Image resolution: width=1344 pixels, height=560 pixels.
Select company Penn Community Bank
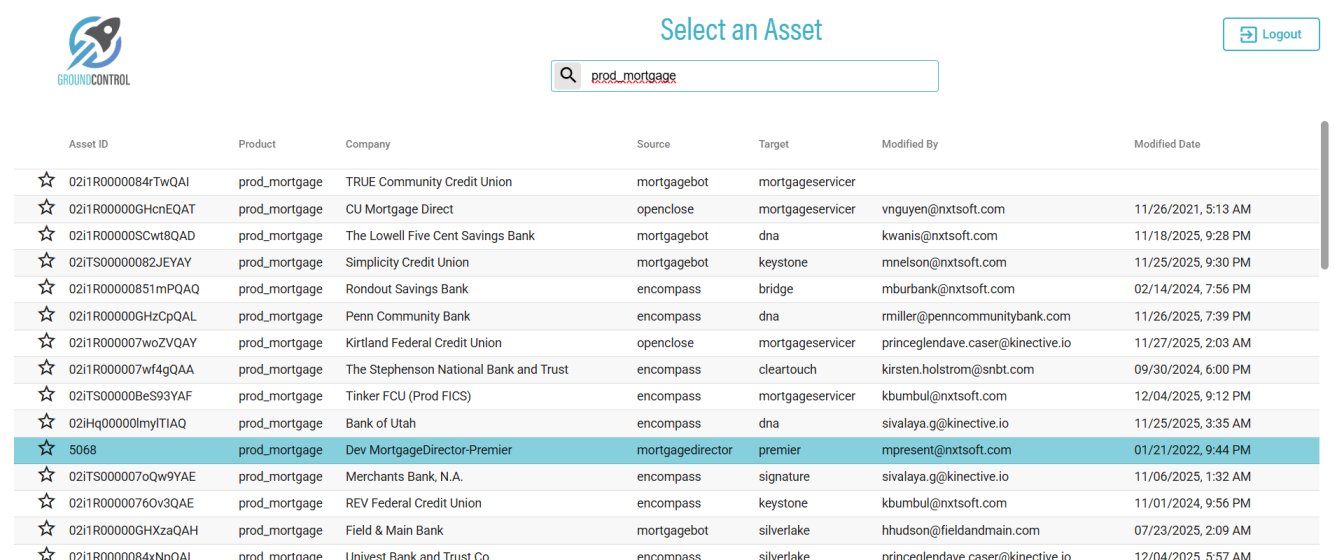point(408,316)
